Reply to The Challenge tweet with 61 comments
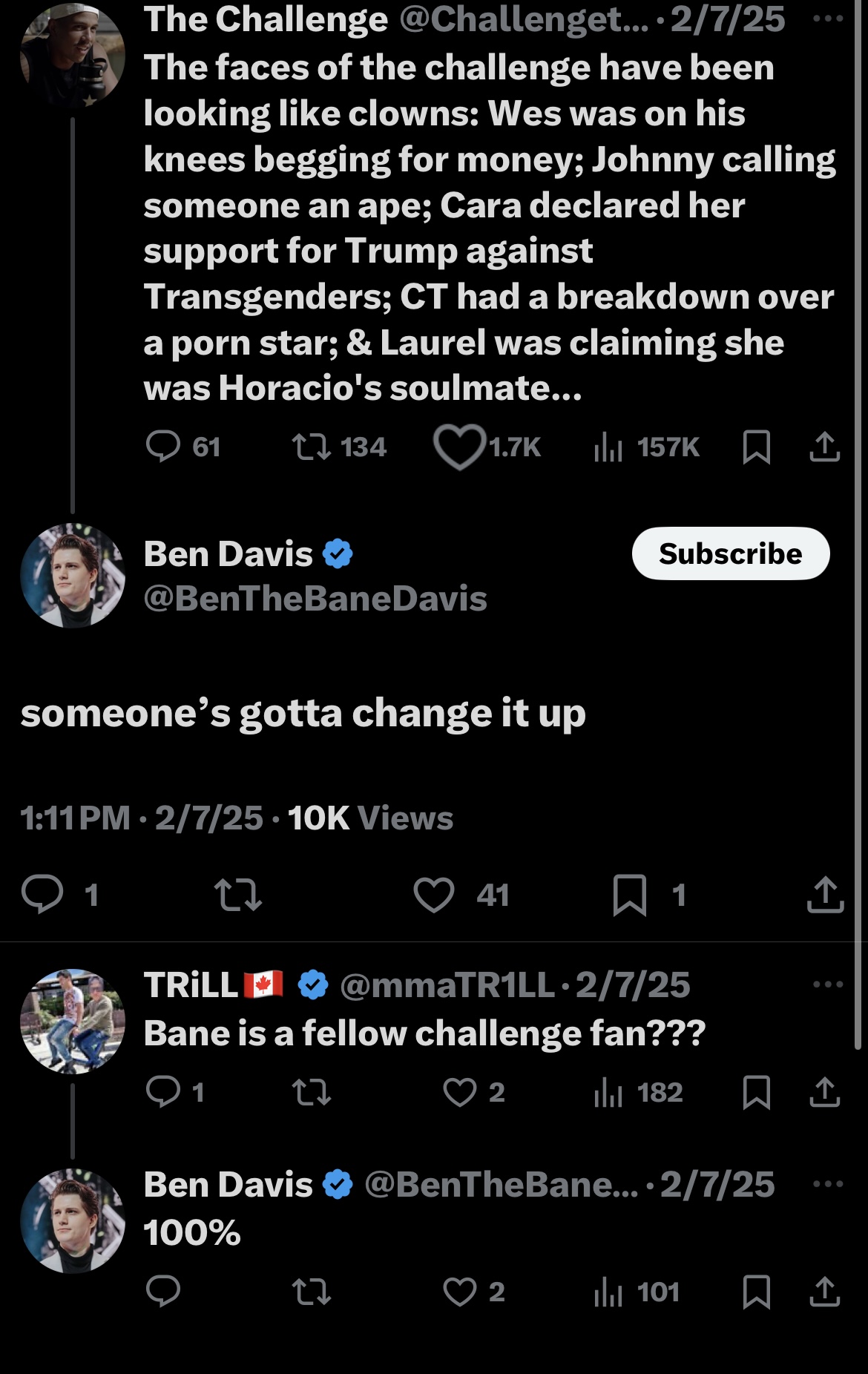868x1374 pixels. point(163,447)
